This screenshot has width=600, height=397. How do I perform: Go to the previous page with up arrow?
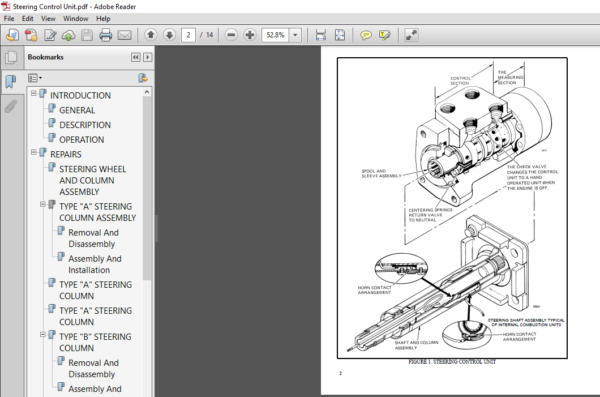[151, 35]
